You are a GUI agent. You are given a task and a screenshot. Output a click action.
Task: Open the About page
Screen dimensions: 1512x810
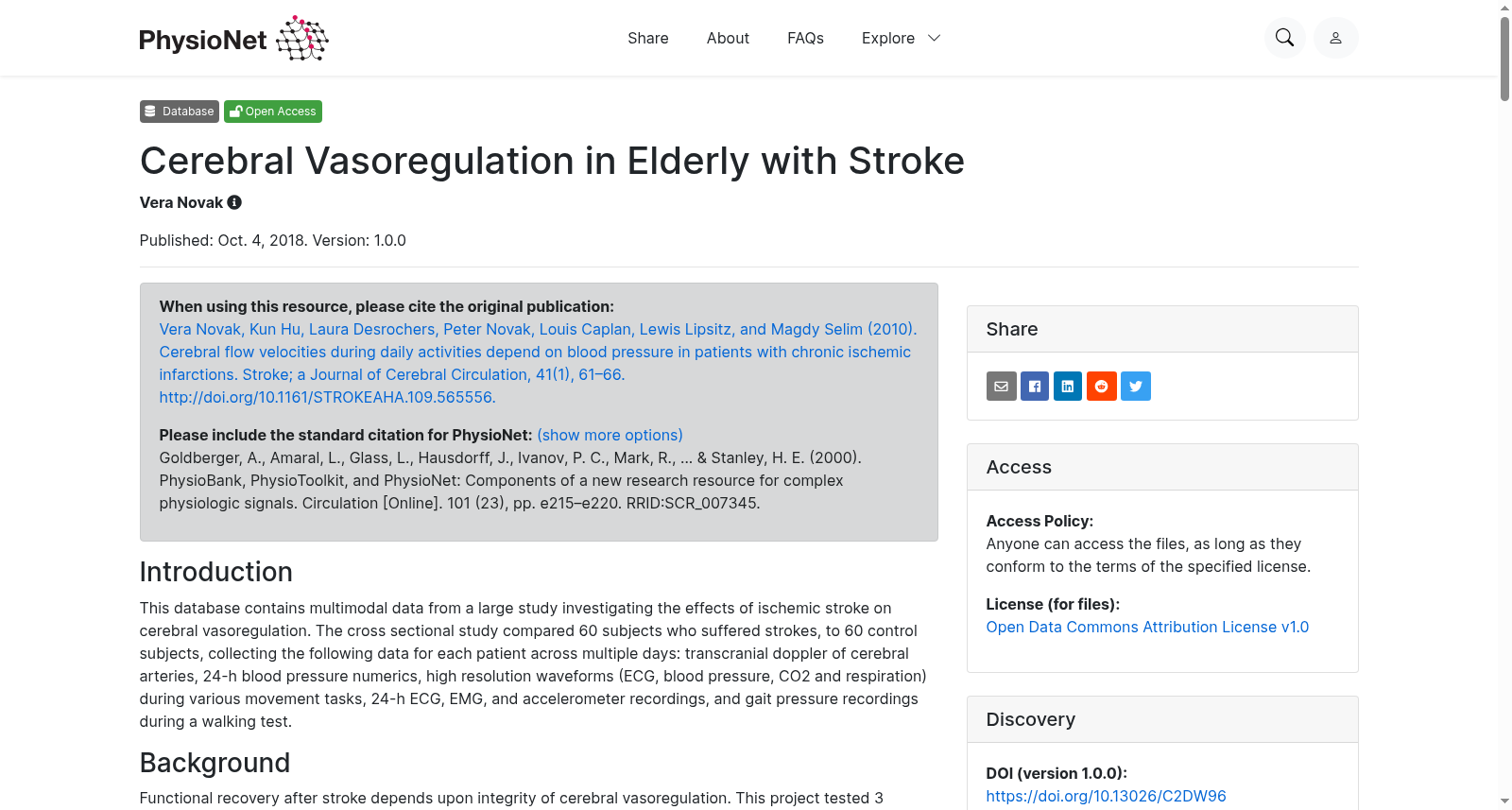728,38
